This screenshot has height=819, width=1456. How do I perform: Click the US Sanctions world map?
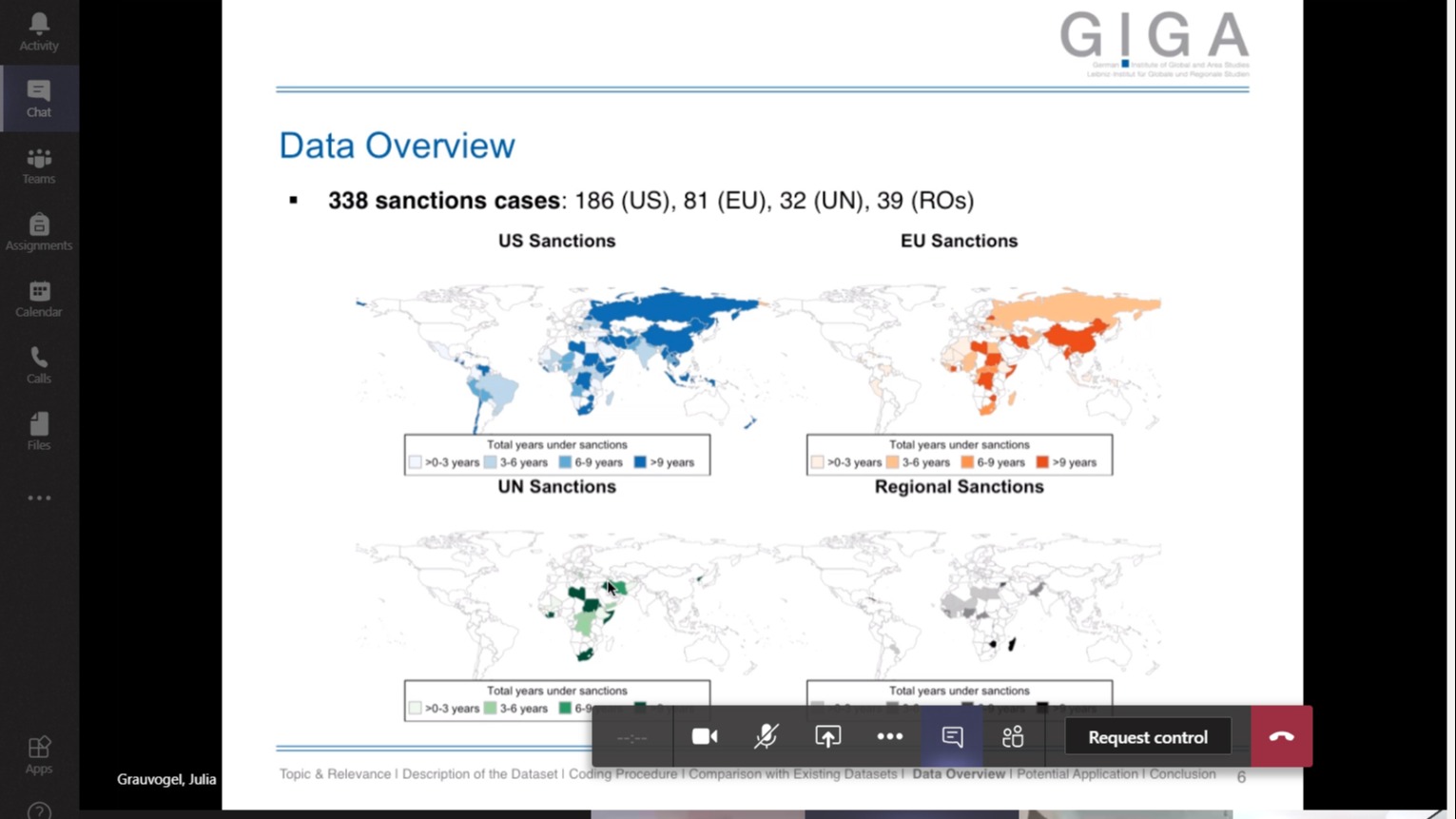[557, 357]
